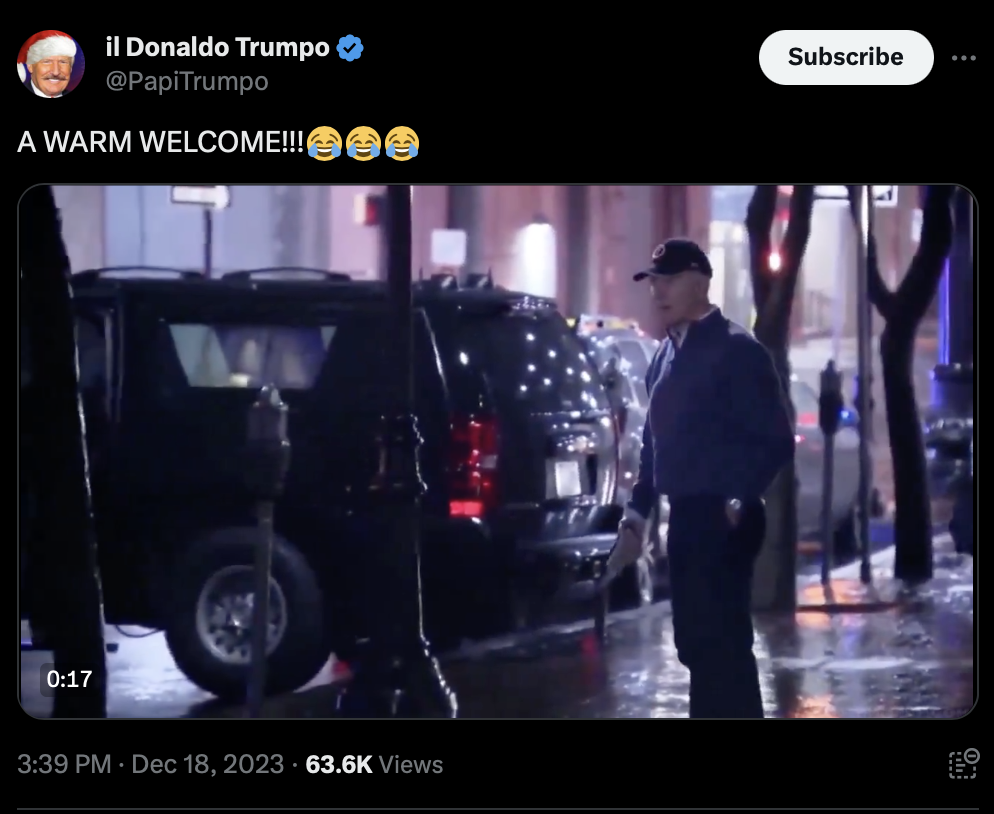Subscribe to il Donaldo Trumpo
Image resolution: width=994 pixels, height=814 pixels.
(x=846, y=57)
